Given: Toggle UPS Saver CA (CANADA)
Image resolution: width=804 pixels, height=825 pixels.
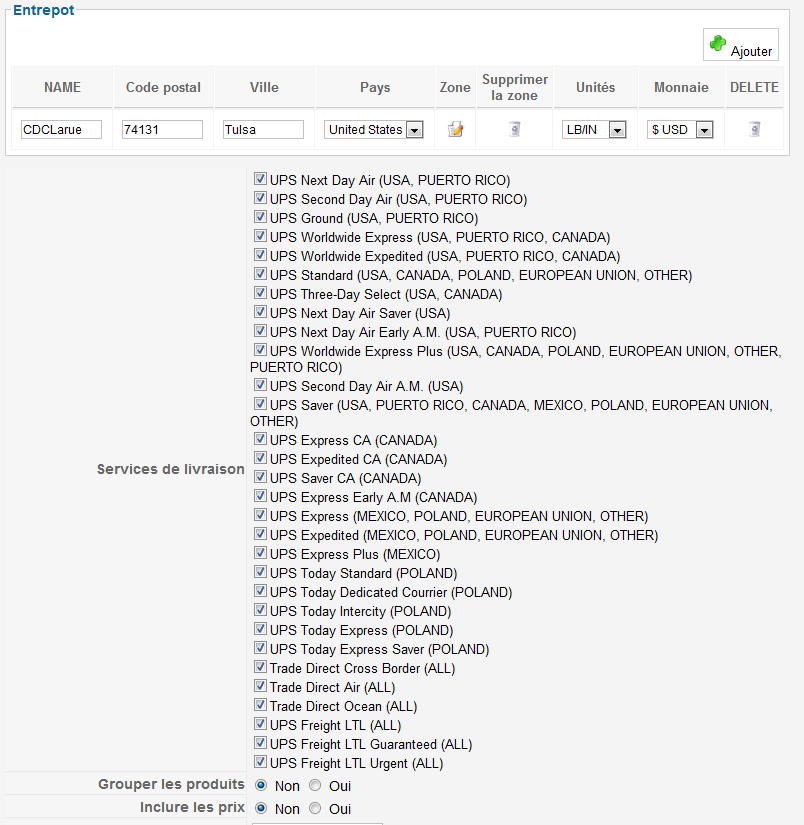Looking at the screenshot, I should pos(260,477).
